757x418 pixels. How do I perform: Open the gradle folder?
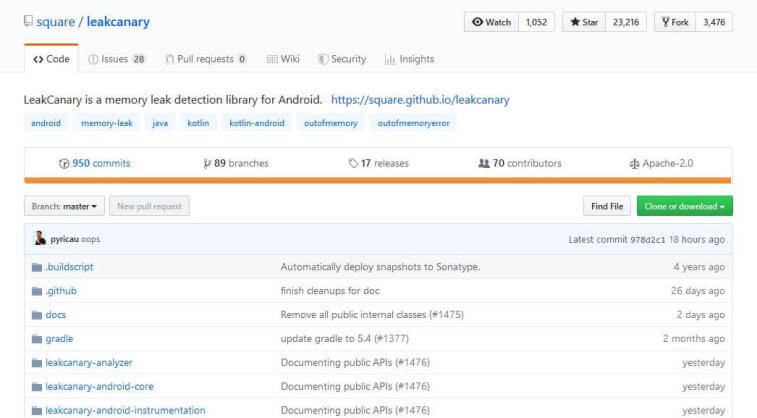[x=59, y=339]
